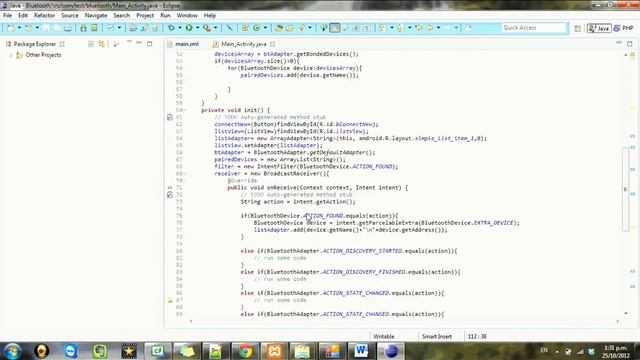Click the Next Annotation icon
Image resolution: width=640 pixels, height=360 pixels.
click(x=382, y=28)
